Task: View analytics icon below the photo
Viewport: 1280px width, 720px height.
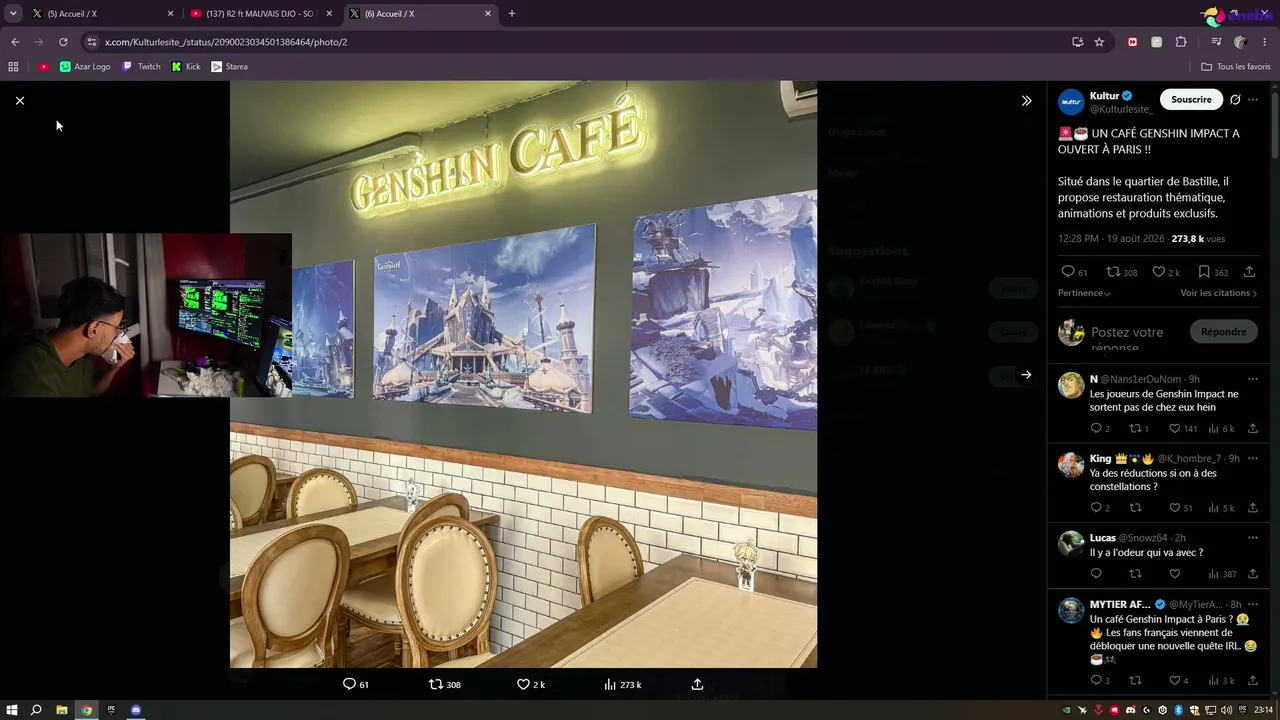Action: tap(610, 684)
